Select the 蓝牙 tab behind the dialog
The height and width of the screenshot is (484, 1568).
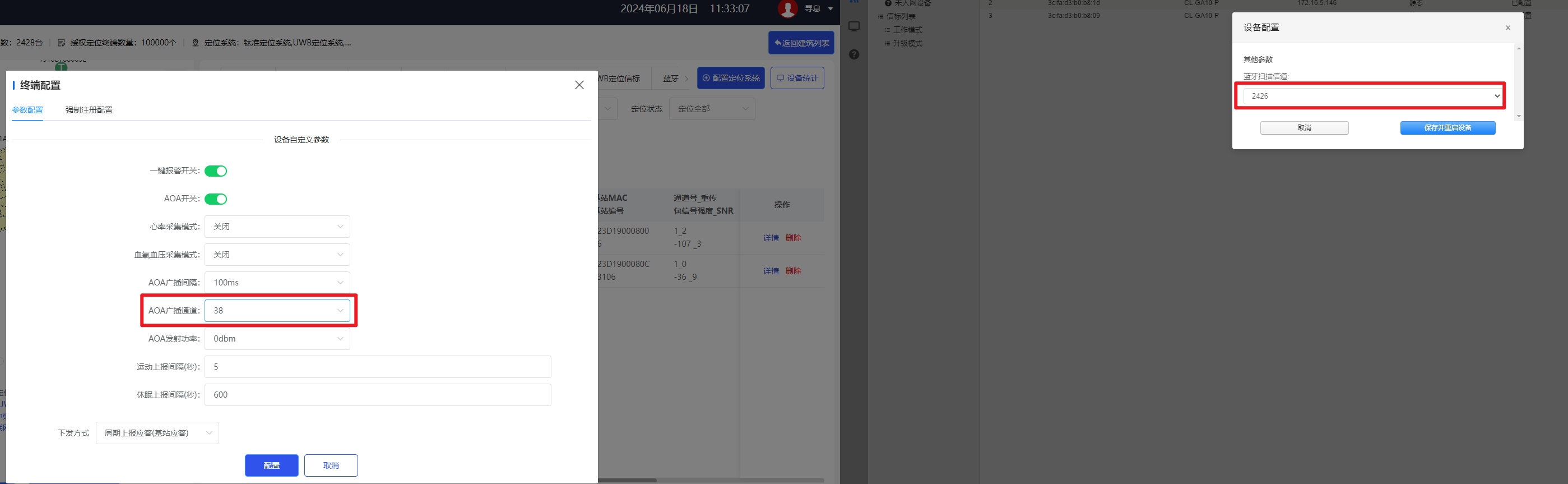pyautogui.click(x=670, y=79)
